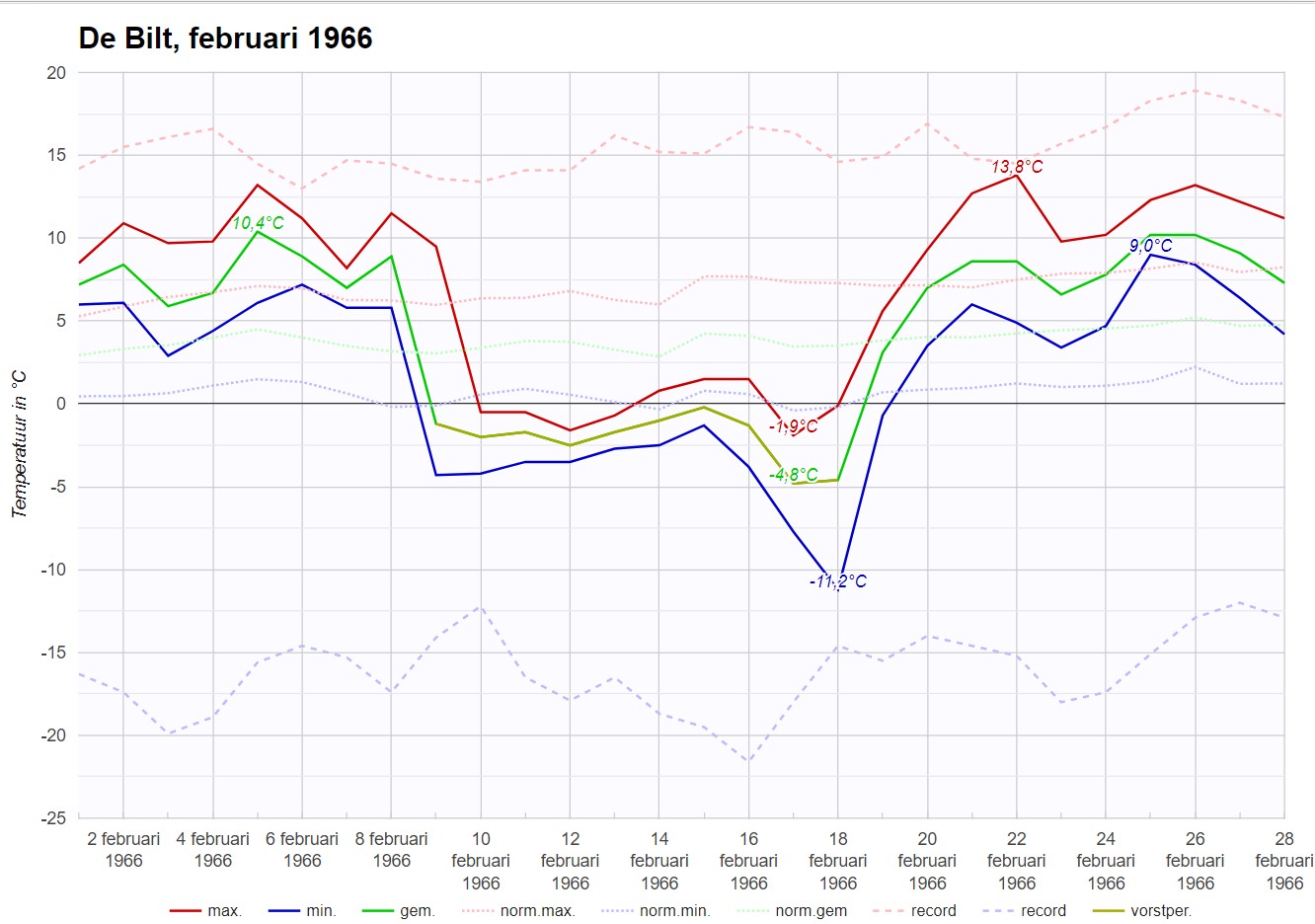Image resolution: width=1315 pixels, height=924 pixels.
Task: Toggle the purple dashed 'record' legend entry
Action: click(1024, 910)
